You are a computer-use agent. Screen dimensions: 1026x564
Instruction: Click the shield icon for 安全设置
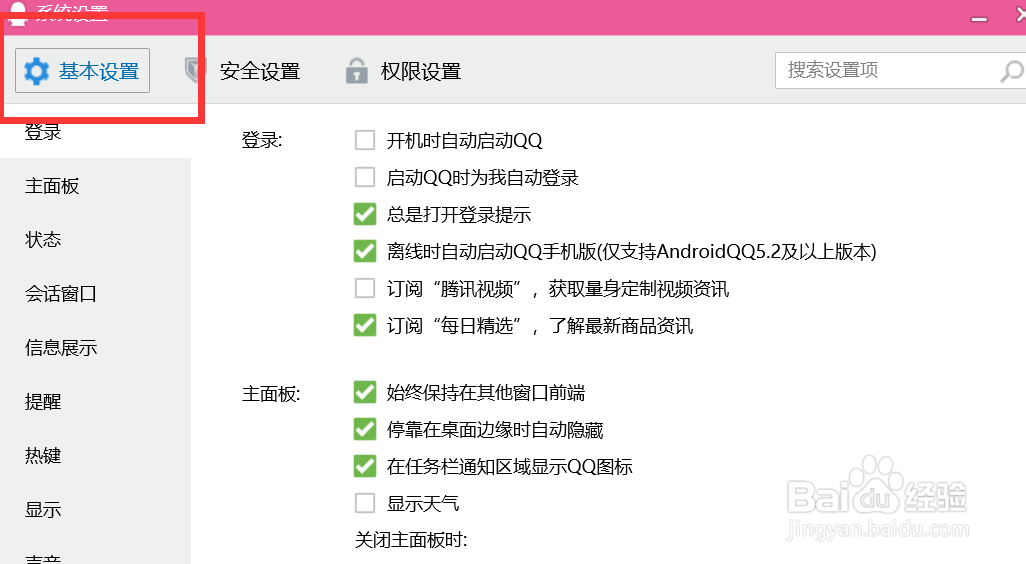point(195,70)
